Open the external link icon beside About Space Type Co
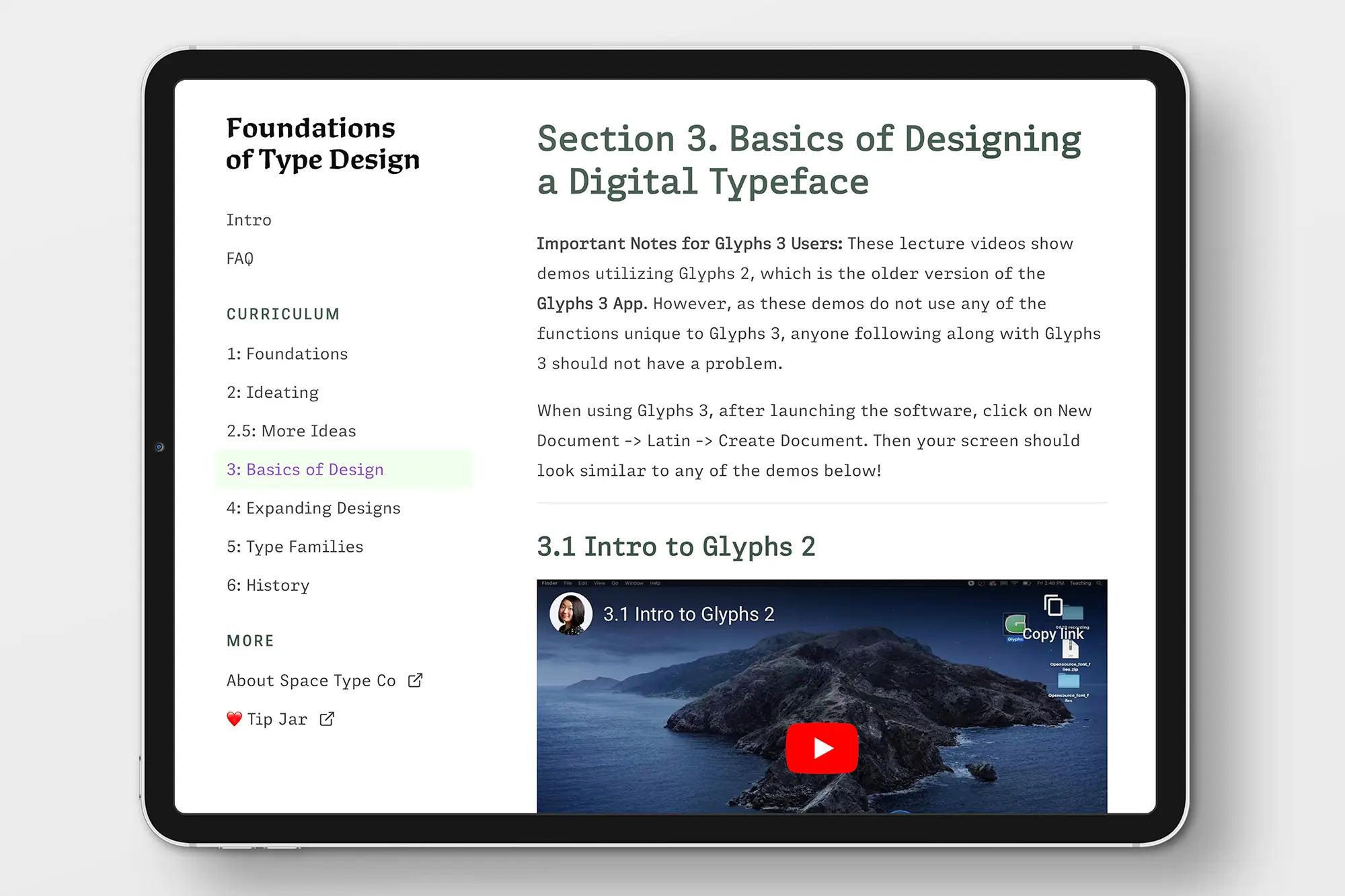 pos(416,680)
